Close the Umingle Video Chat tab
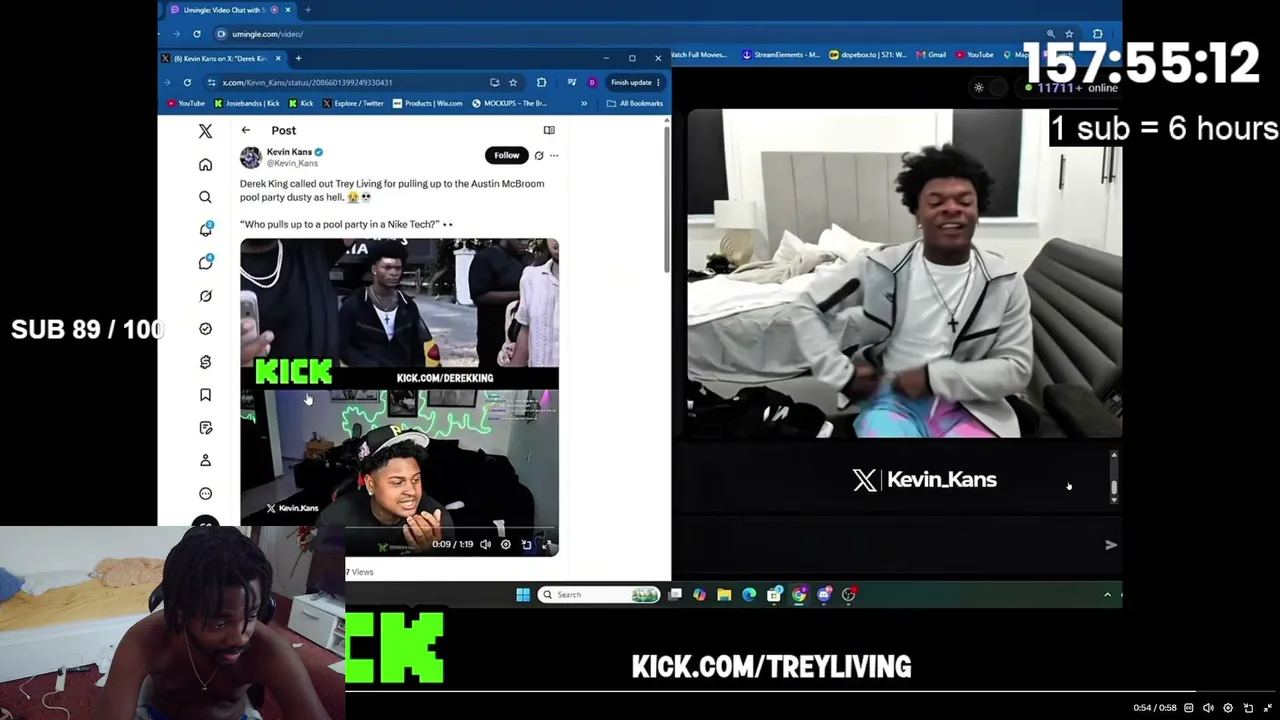Viewport: 1280px width, 720px height. [x=288, y=10]
